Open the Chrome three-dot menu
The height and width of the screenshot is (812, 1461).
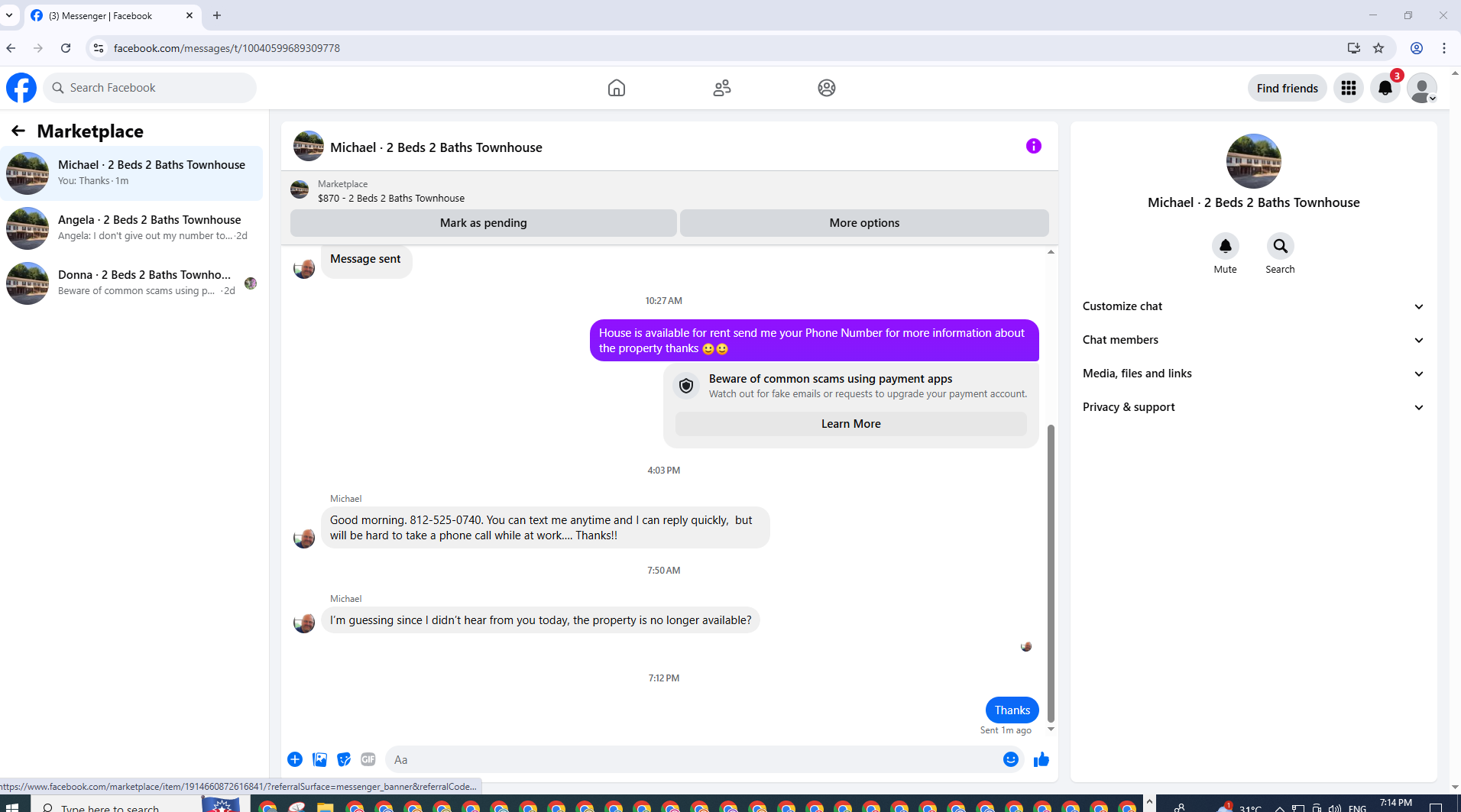point(1444,48)
